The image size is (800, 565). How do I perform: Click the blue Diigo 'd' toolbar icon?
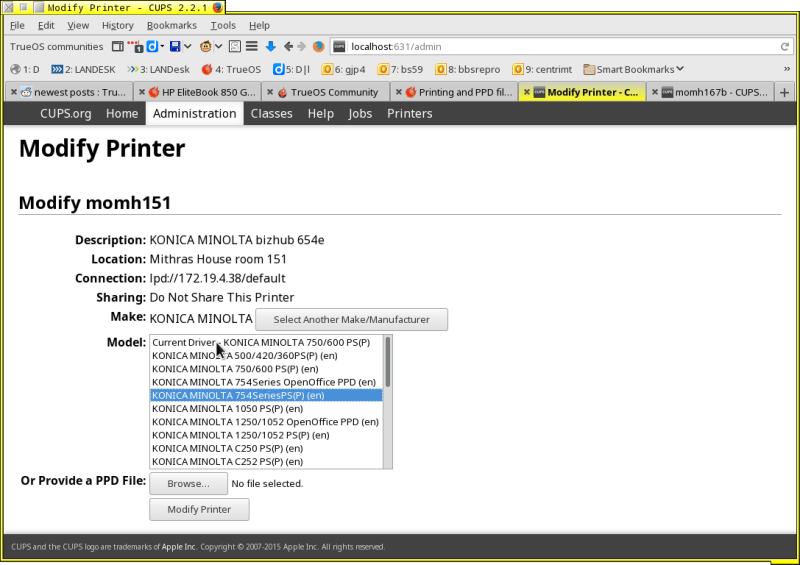(152, 46)
